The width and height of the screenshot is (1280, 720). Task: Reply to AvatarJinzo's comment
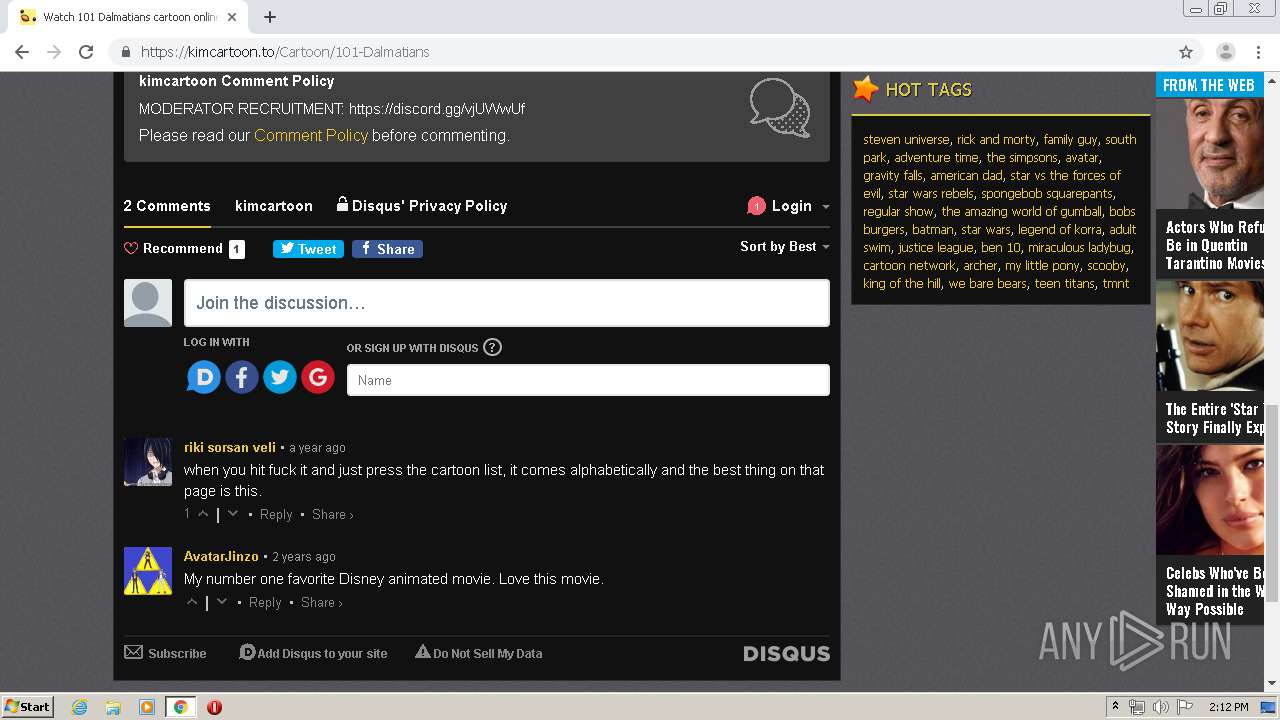pos(265,603)
